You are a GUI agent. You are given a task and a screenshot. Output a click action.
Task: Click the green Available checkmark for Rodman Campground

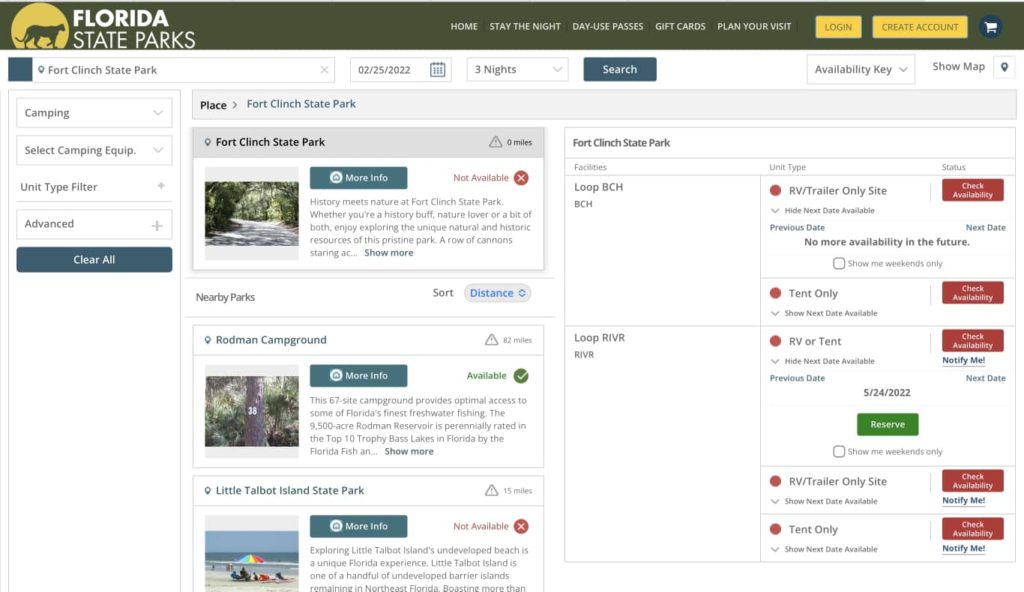click(x=521, y=376)
